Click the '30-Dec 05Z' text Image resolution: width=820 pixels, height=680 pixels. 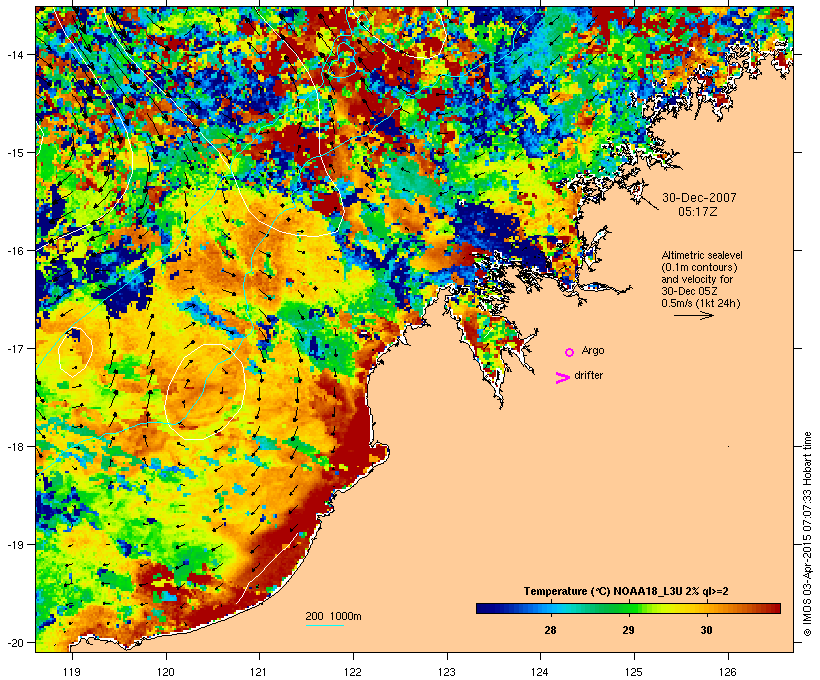click(x=689, y=291)
